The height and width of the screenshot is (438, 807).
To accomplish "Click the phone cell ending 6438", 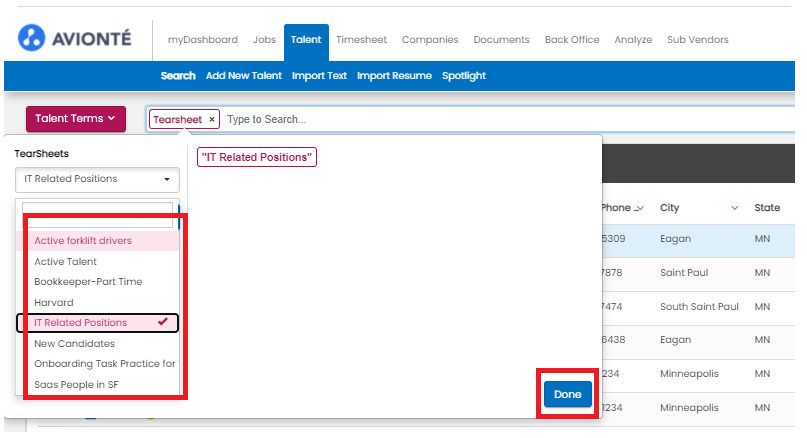I will coord(613,340).
